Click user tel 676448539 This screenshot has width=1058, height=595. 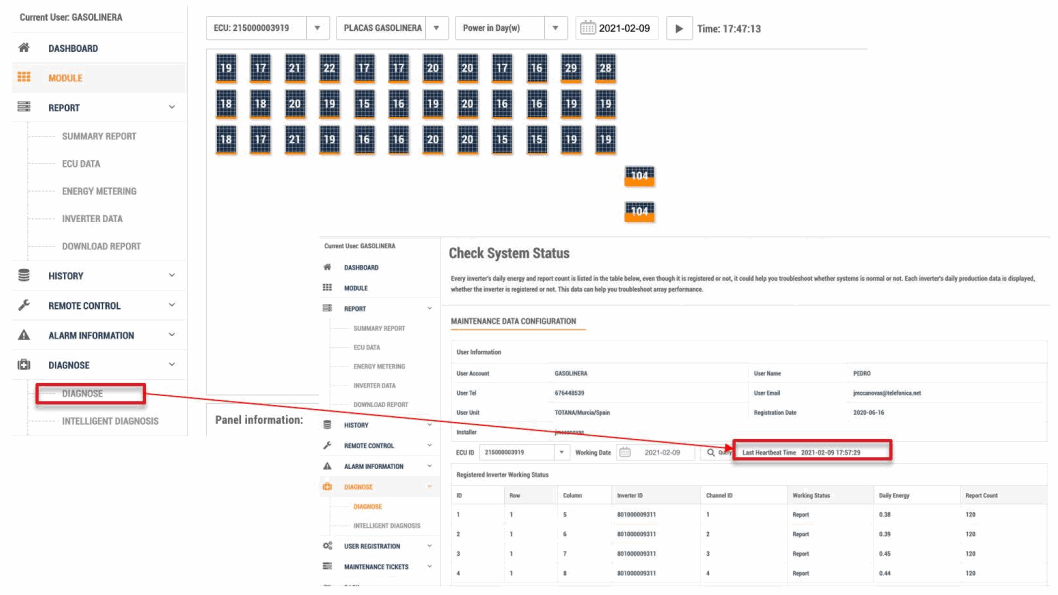(x=569, y=393)
